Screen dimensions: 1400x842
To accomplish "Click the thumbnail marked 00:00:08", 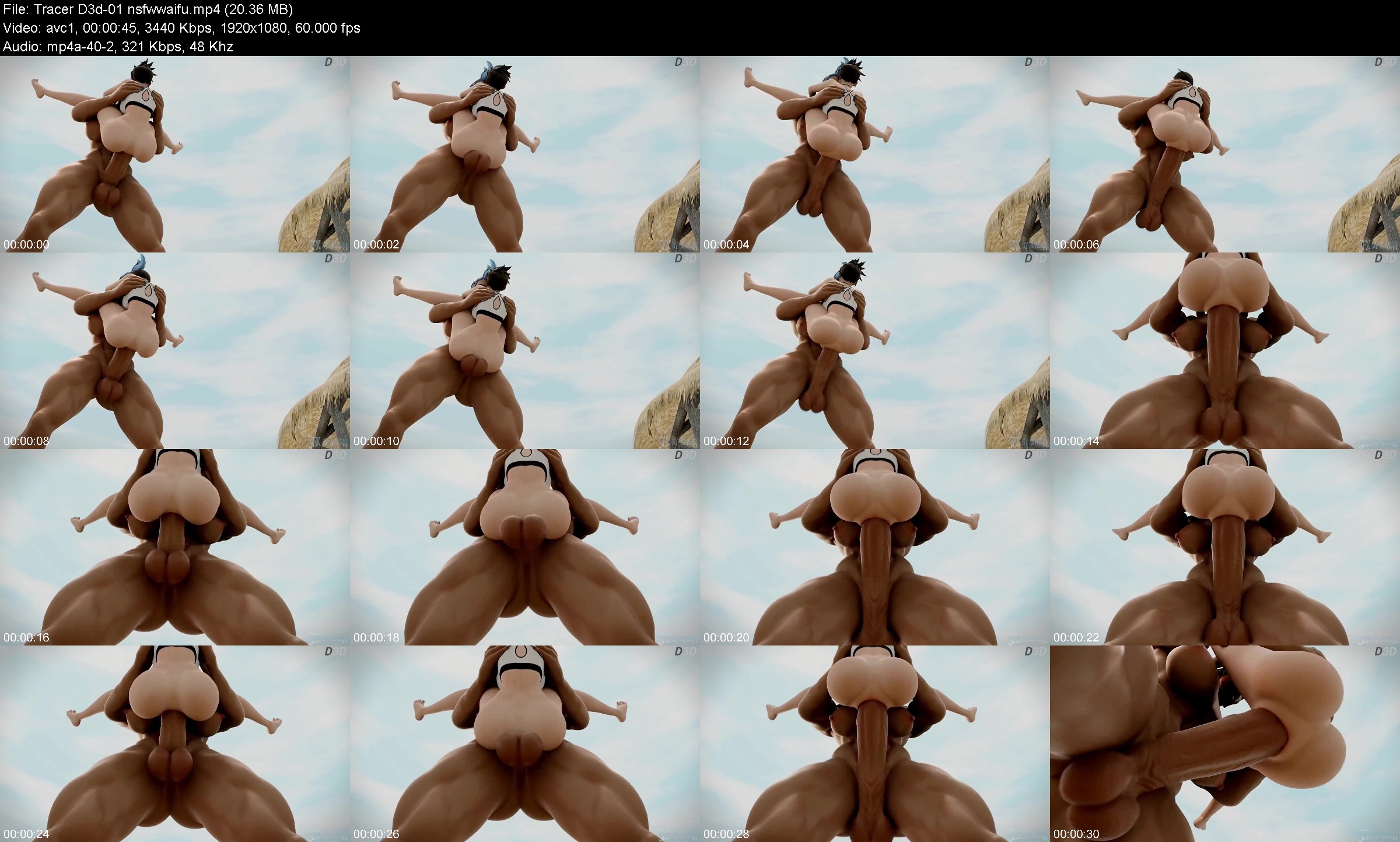I will 175,350.
